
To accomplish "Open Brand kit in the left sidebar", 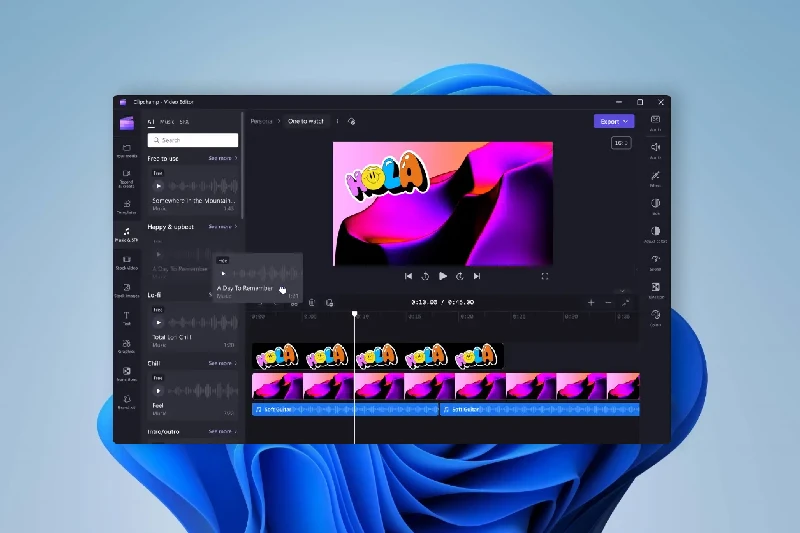I will (x=127, y=402).
